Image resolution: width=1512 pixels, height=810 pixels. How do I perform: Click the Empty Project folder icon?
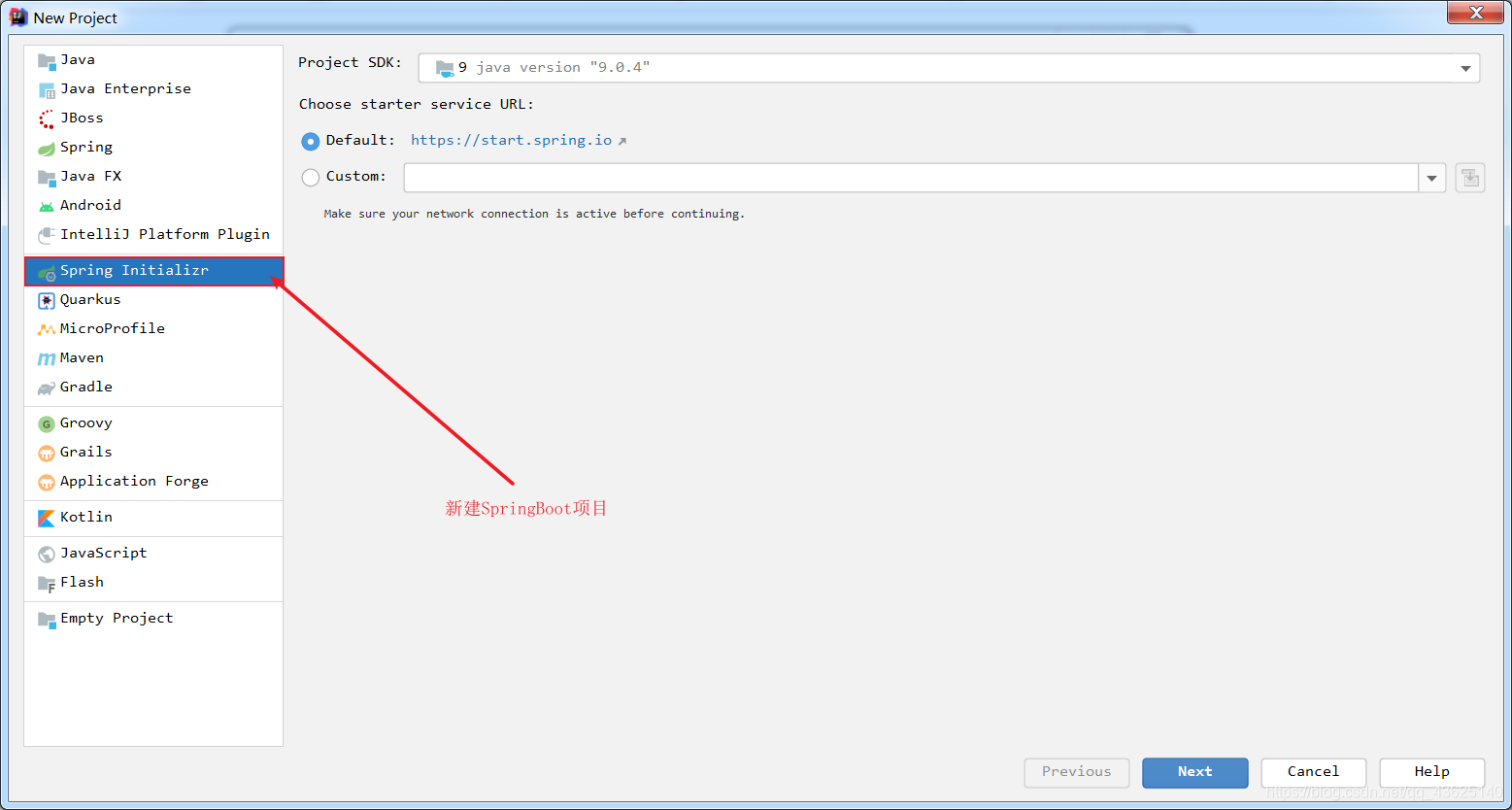pos(47,619)
